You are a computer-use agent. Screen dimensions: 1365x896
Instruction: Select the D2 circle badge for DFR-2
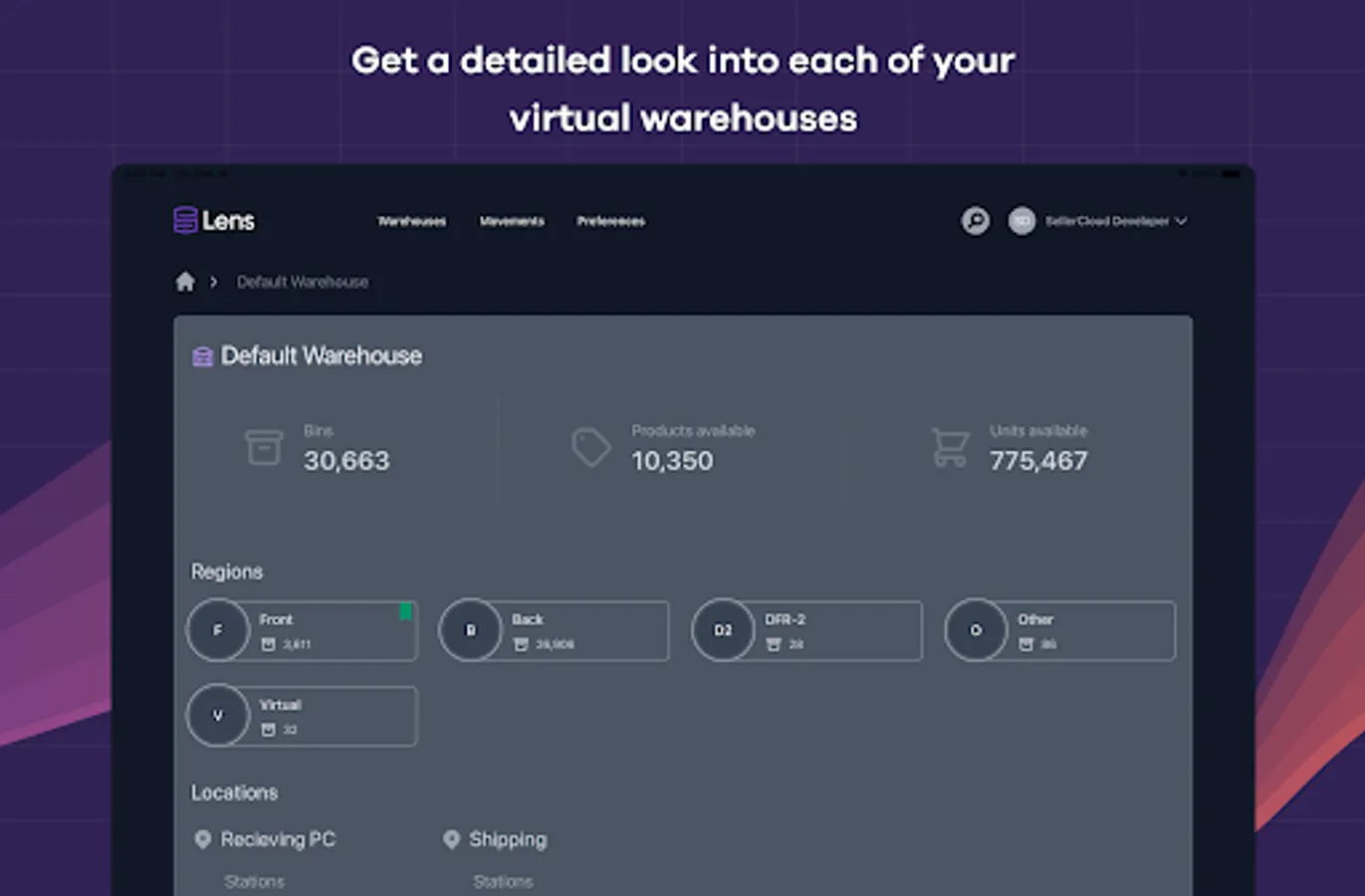coord(724,630)
